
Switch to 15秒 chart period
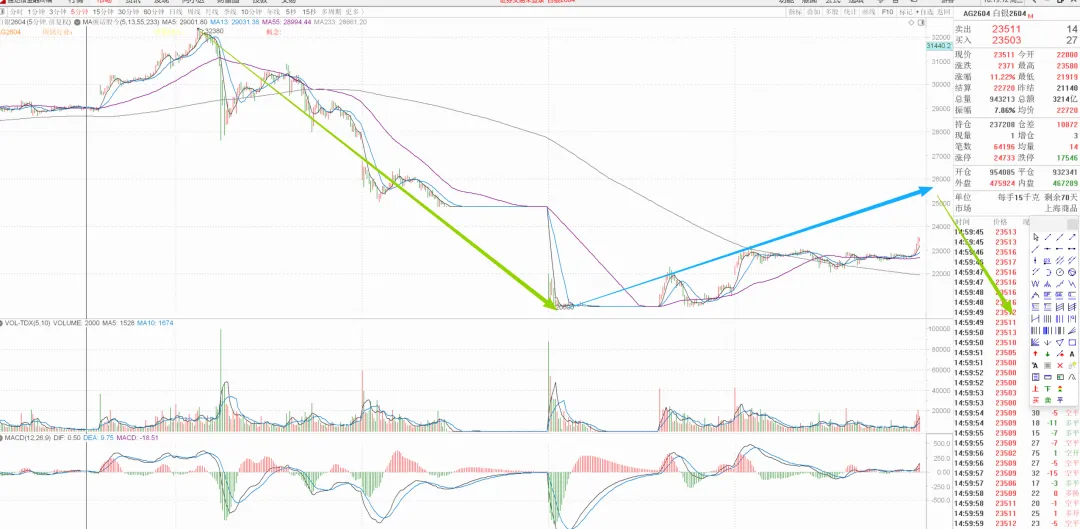click(309, 12)
